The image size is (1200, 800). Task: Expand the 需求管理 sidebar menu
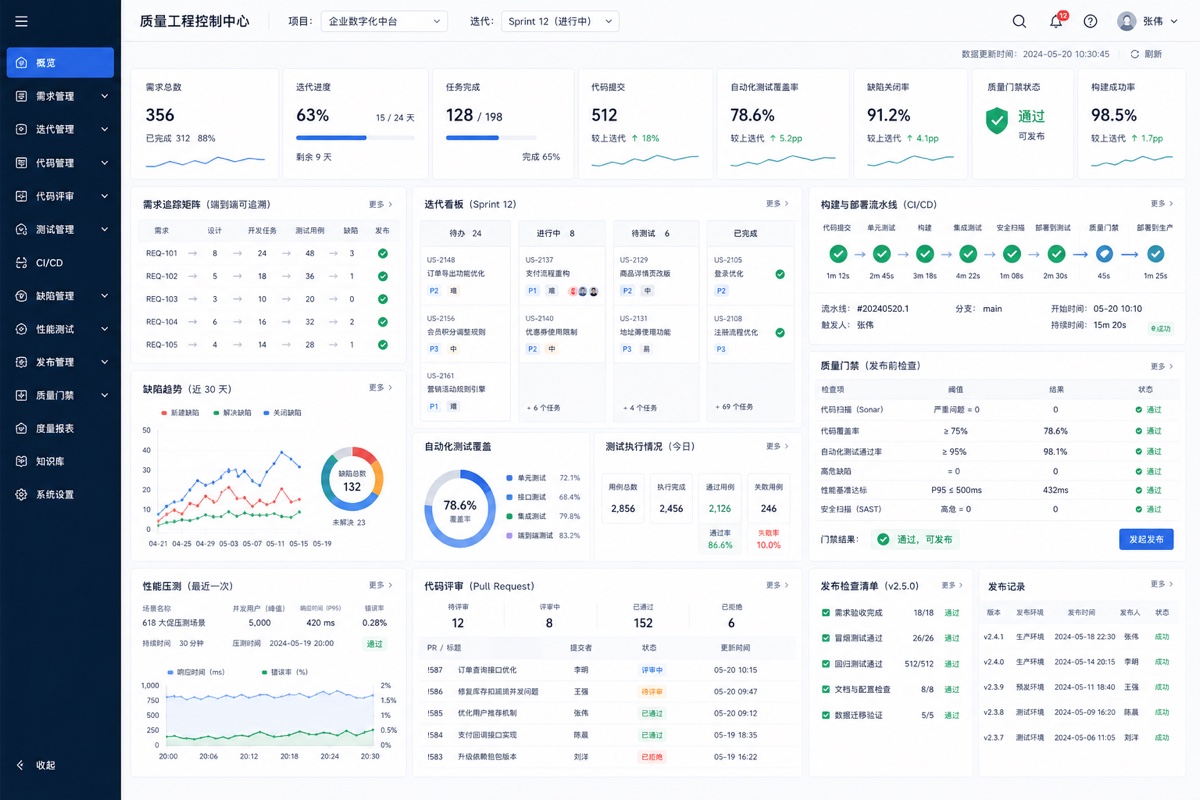(60, 96)
